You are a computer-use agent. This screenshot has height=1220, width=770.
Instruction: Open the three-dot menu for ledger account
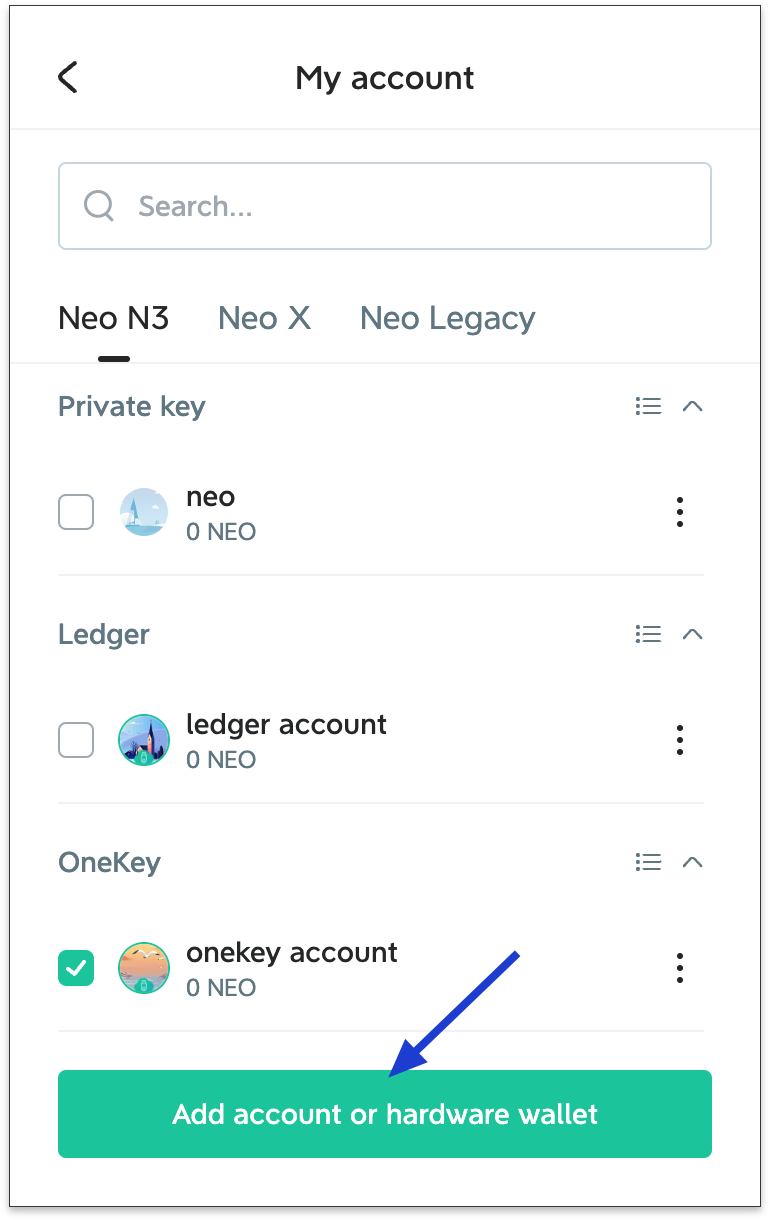[680, 740]
